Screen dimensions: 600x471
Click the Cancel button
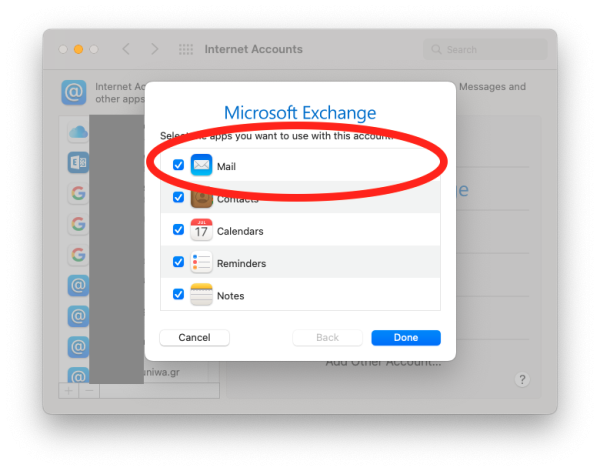click(194, 337)
